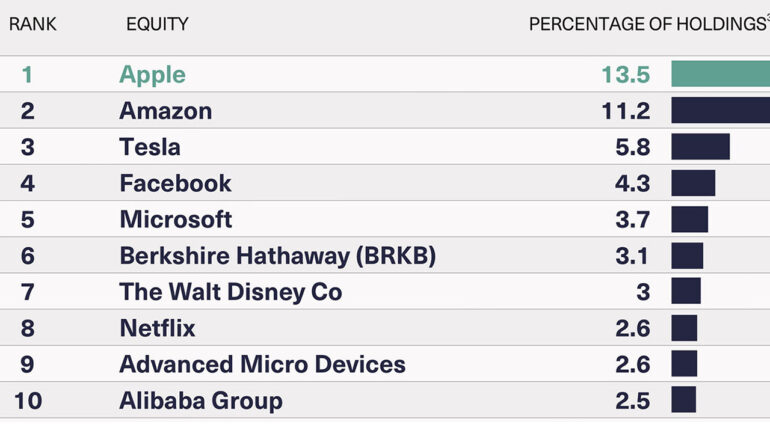Click the Alibaba Group label
770x433 pixels.
tap(201, 401)
